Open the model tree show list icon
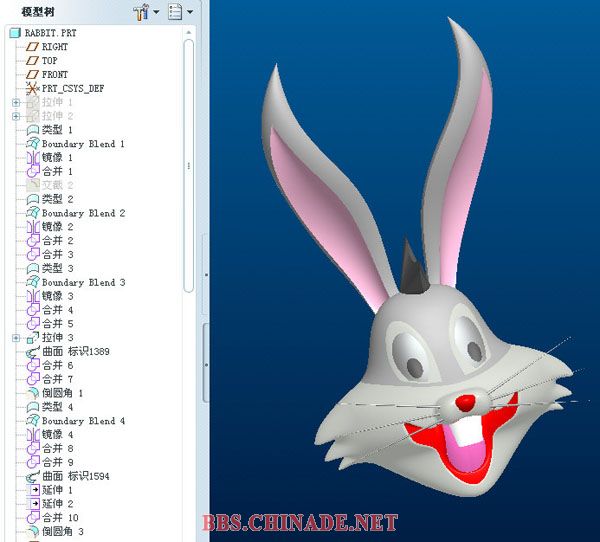This screenshot has height=542, width=600. click(175, 12)
